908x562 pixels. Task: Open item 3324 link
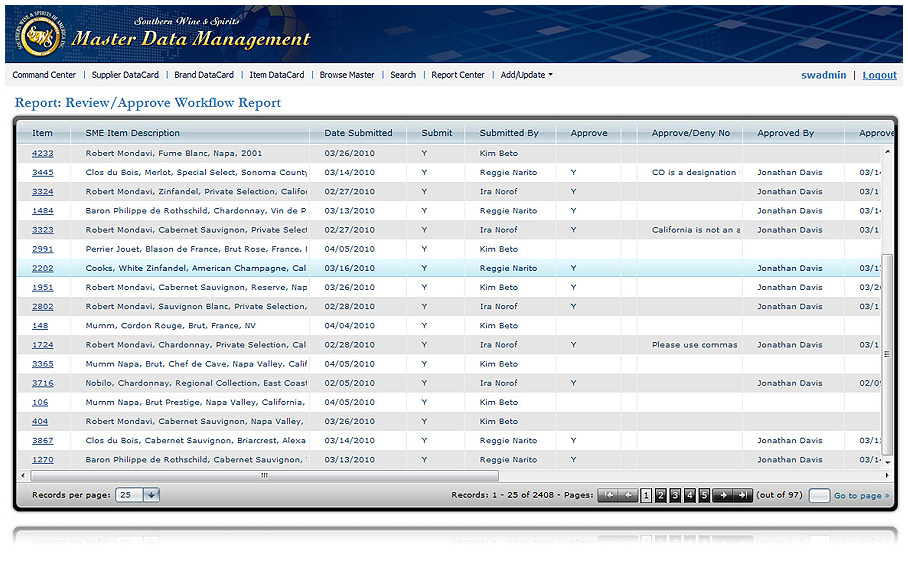(42, 192)
